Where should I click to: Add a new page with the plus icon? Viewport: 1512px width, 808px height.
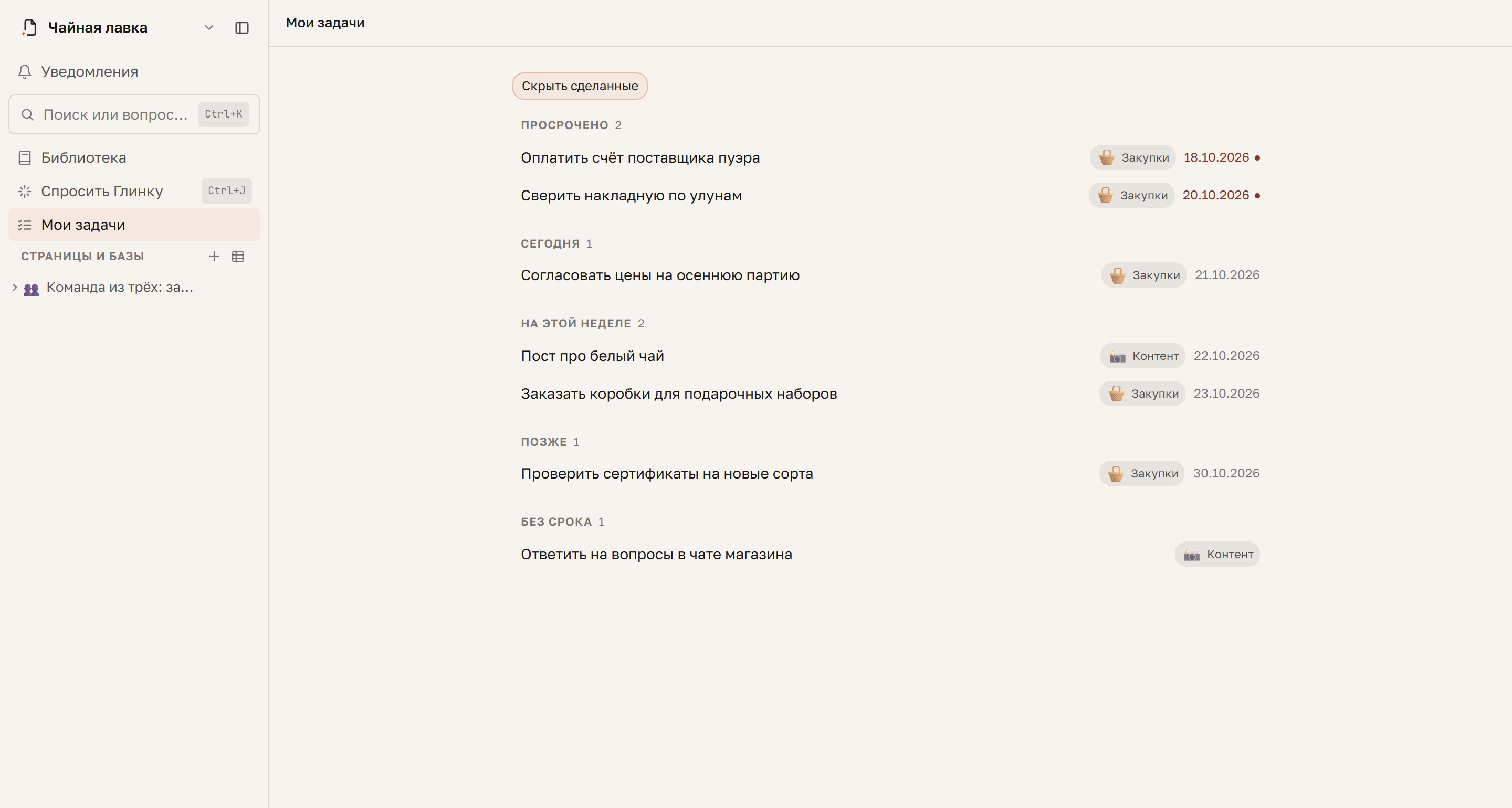[x=214, y=257]
